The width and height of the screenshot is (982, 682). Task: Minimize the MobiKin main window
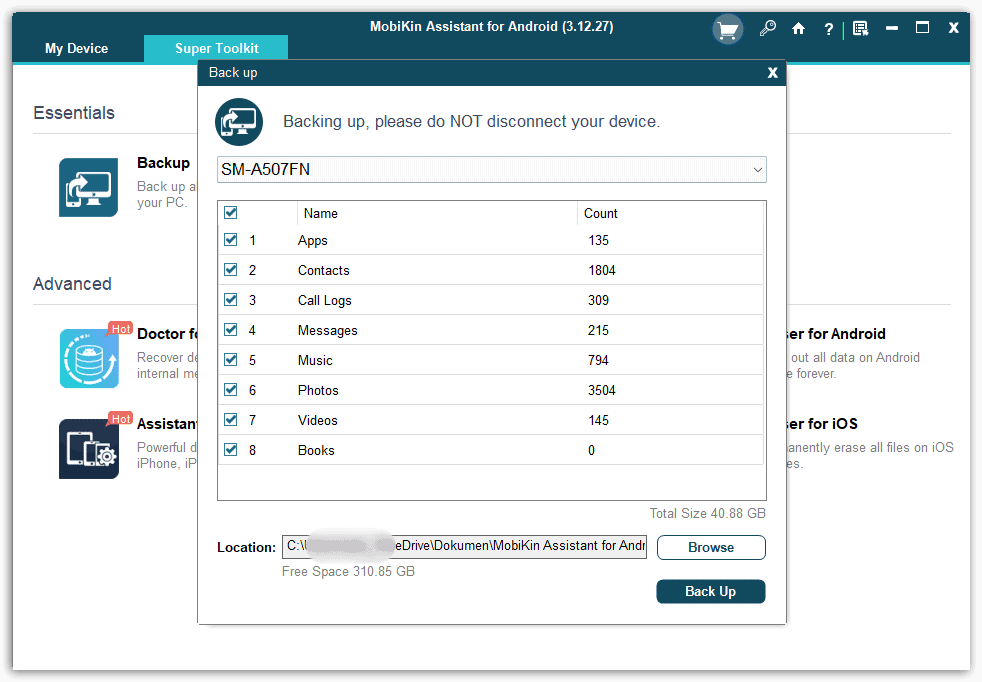coord(892,28)
